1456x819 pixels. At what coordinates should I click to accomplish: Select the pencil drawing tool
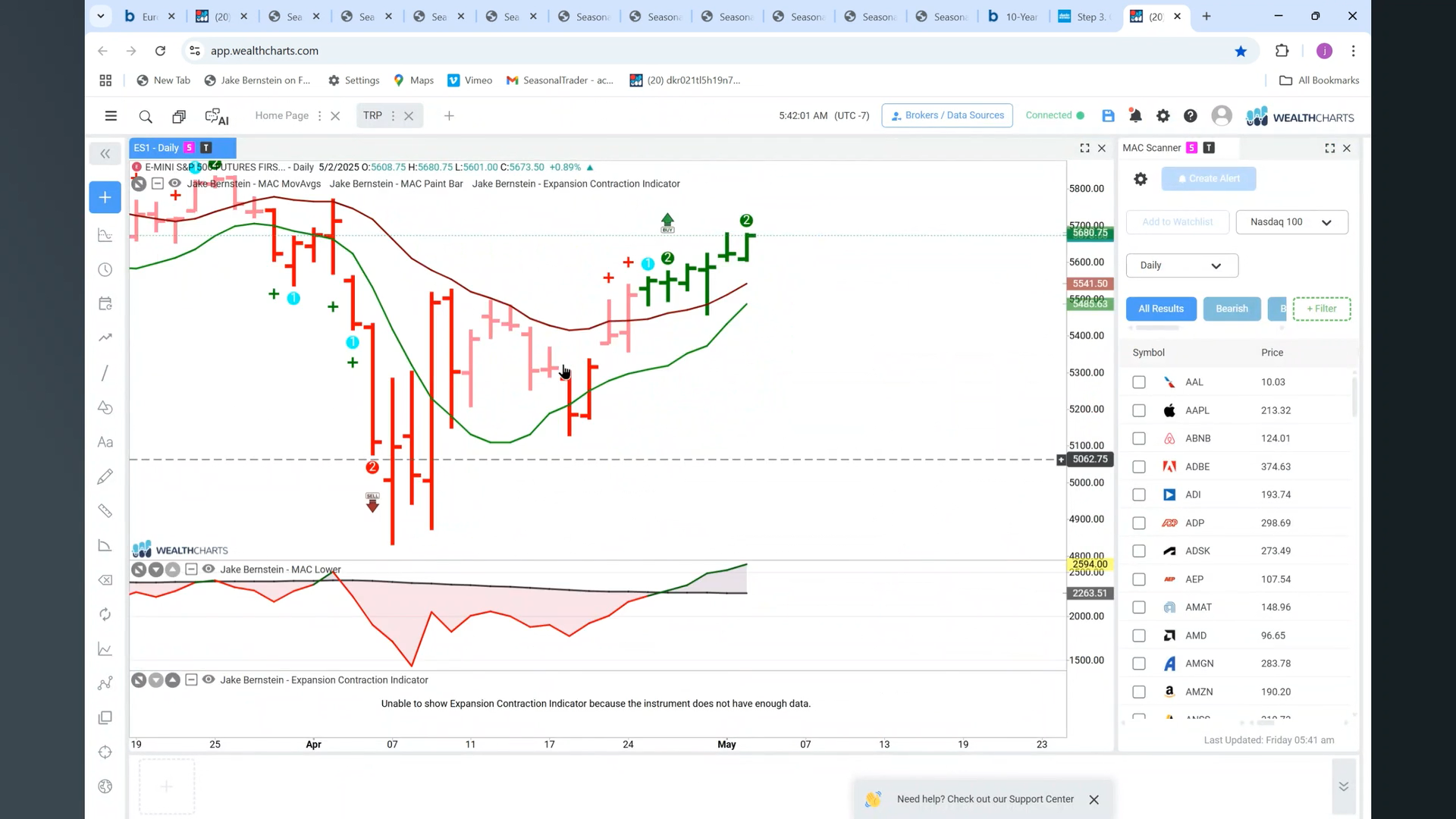click(105, 476)
